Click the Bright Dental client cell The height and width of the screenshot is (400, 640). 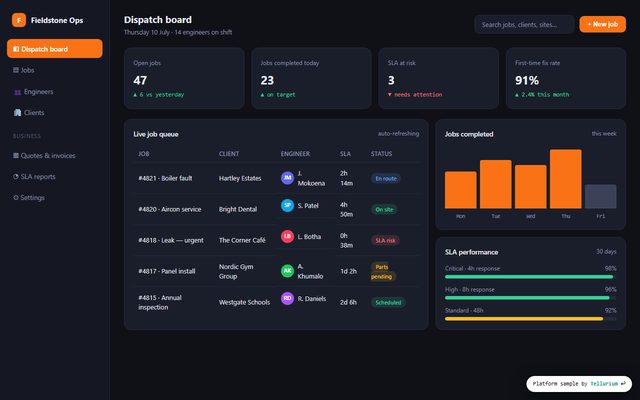[x=238, y=209]
